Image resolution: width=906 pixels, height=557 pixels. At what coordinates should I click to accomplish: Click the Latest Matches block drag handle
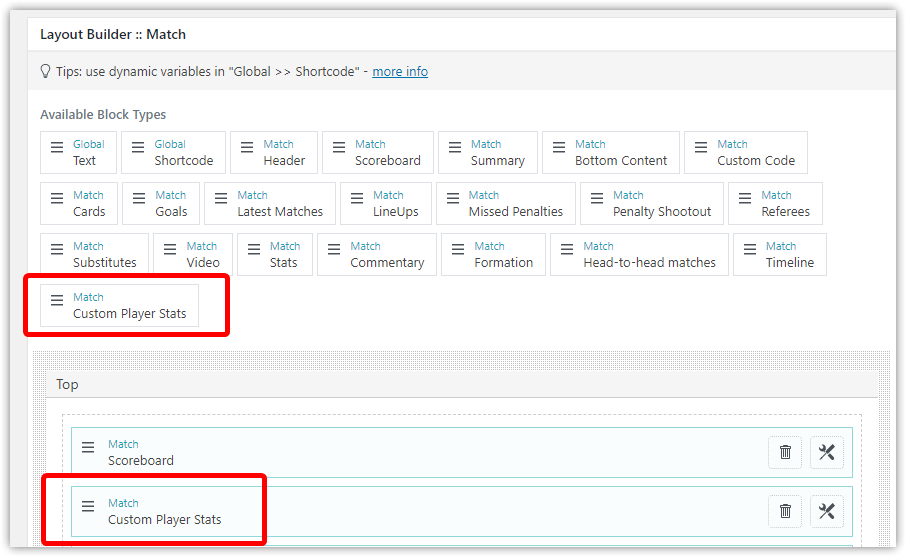(221, 198)
